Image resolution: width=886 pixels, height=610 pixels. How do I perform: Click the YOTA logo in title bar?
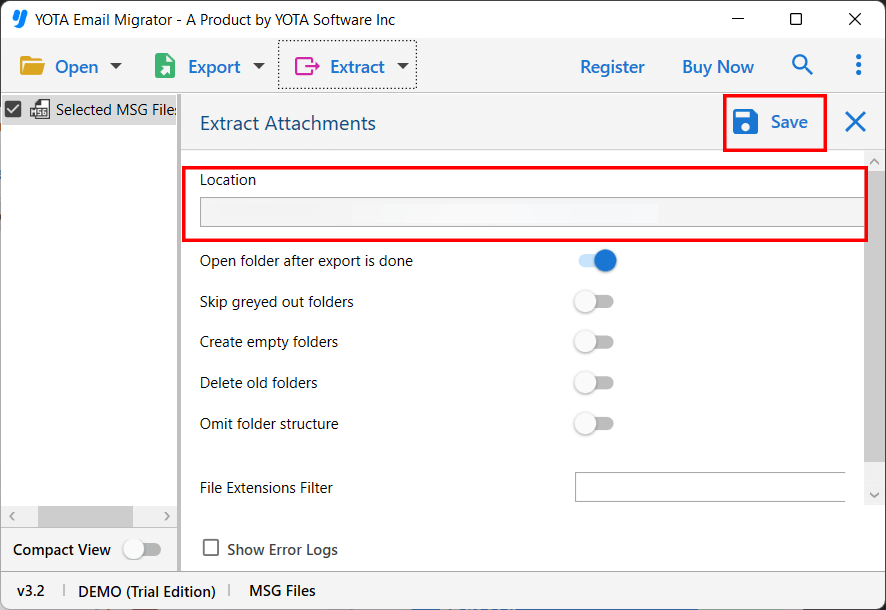tap(20, 19)
